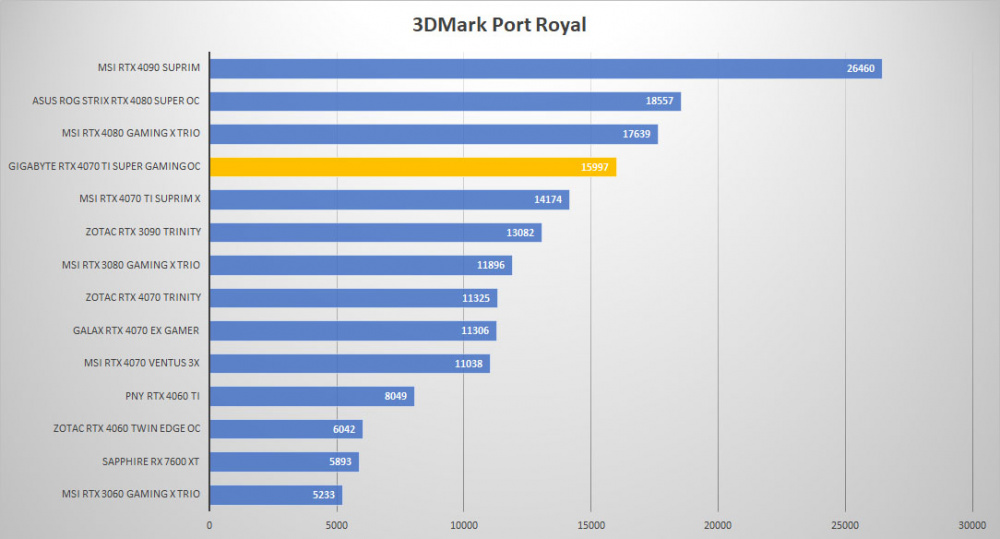Select the MSI RTX 4080 GAMING X TRIO label

[x=131, y=133]
